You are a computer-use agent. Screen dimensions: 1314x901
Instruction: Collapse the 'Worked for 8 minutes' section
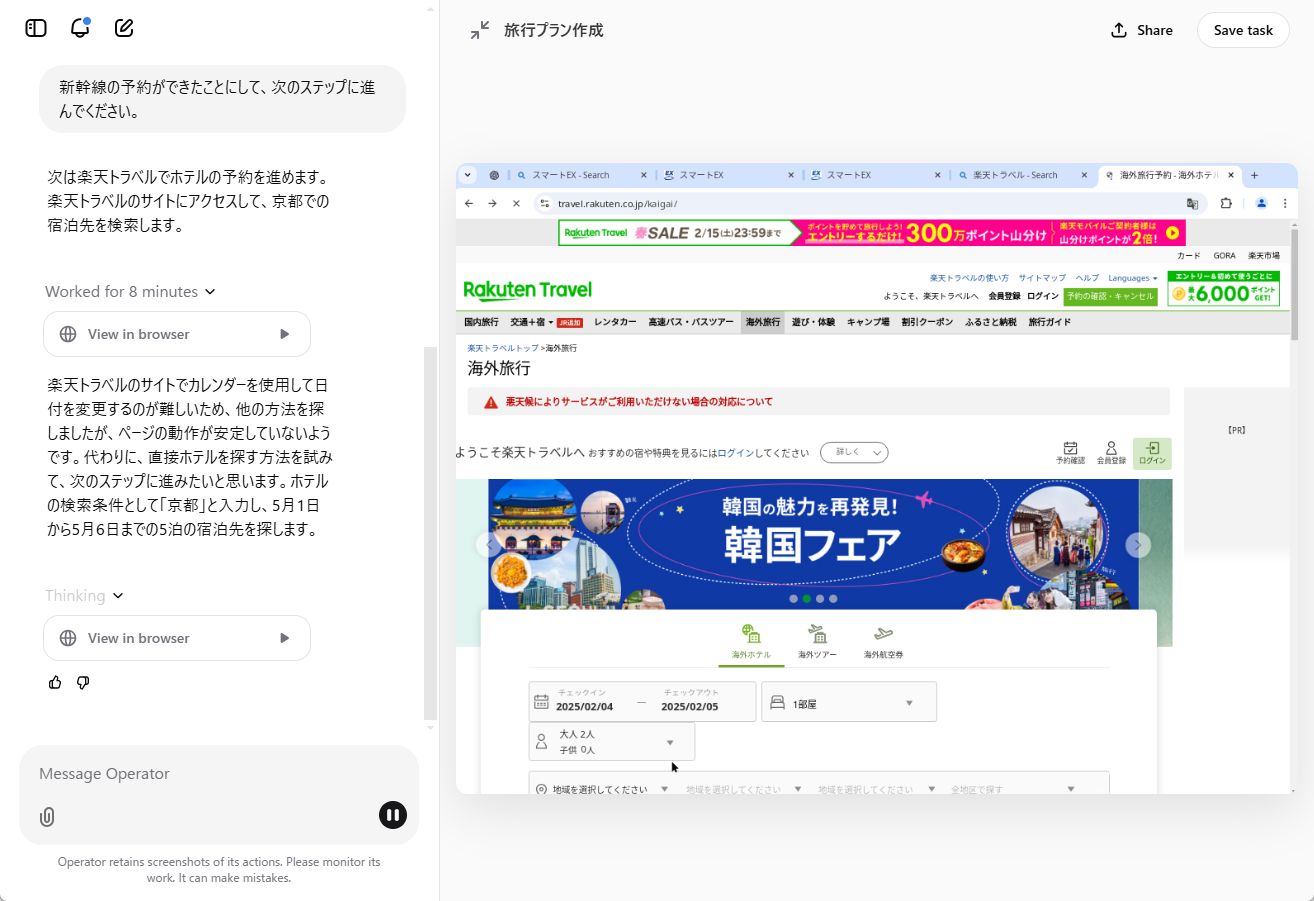pos(130,291)
